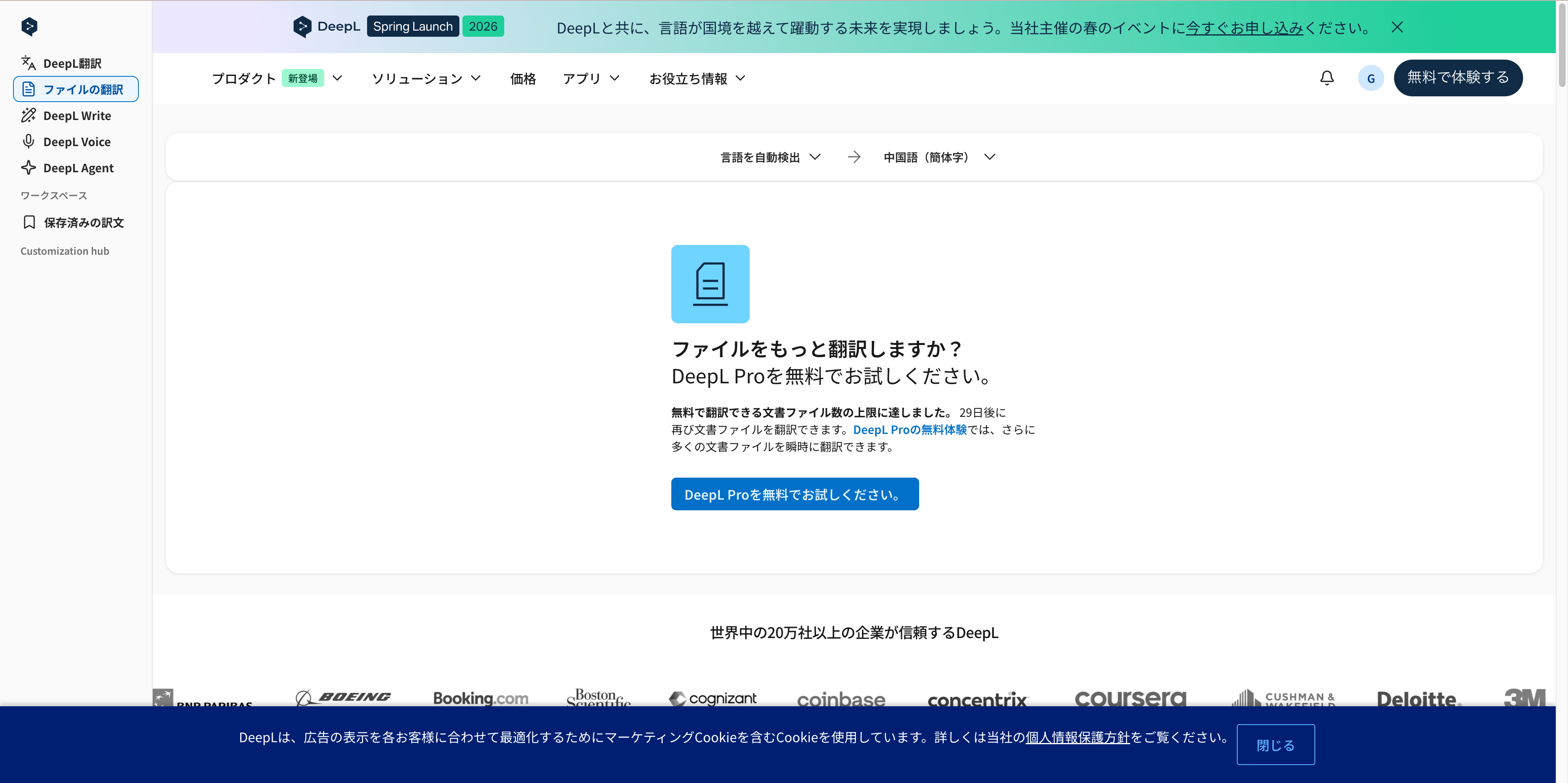Image resolution: width=1568 pixels, height=783 pixels.
Task: Click the blue document file icon
Action: coord(710,284)
